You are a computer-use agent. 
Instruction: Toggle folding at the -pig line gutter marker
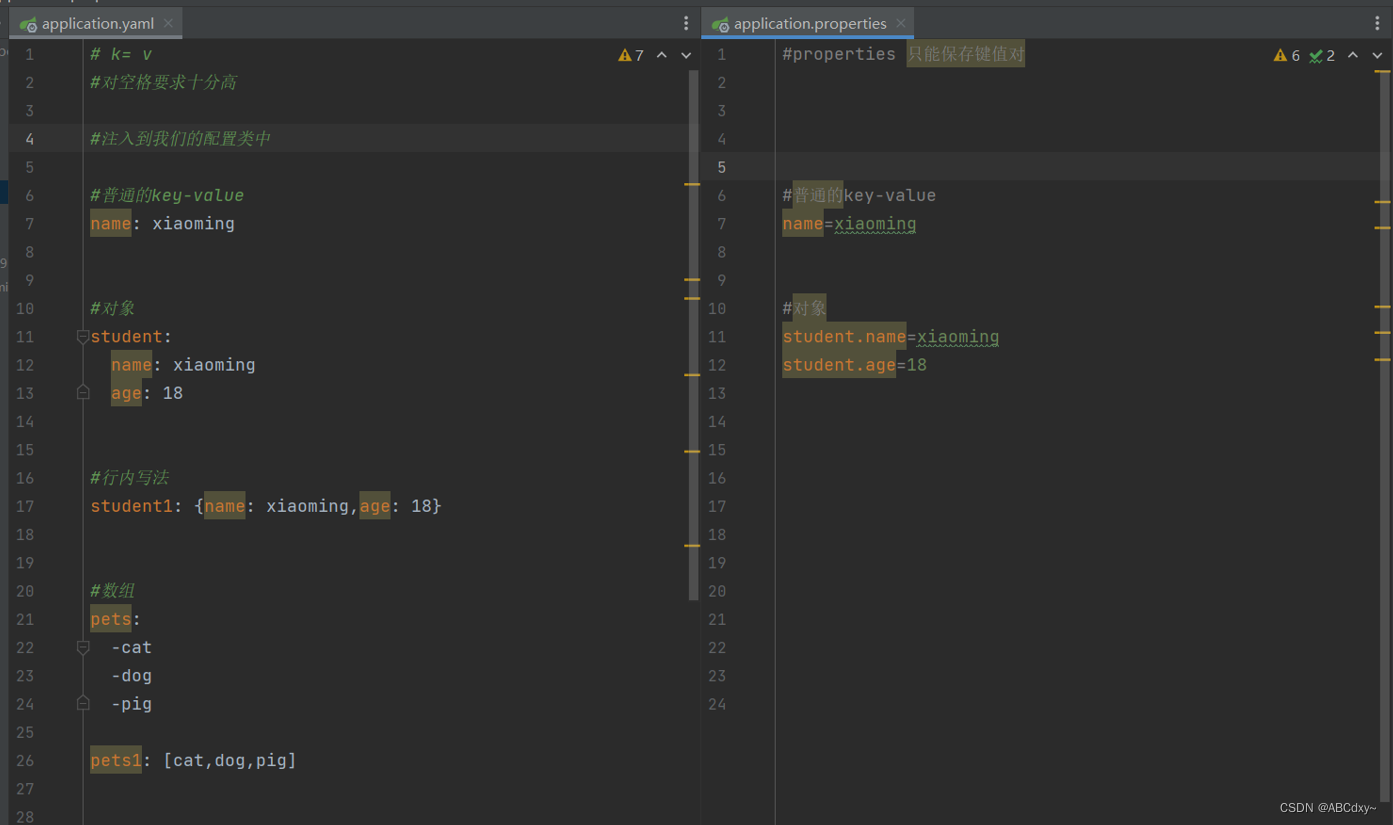(x=82, y=704)
